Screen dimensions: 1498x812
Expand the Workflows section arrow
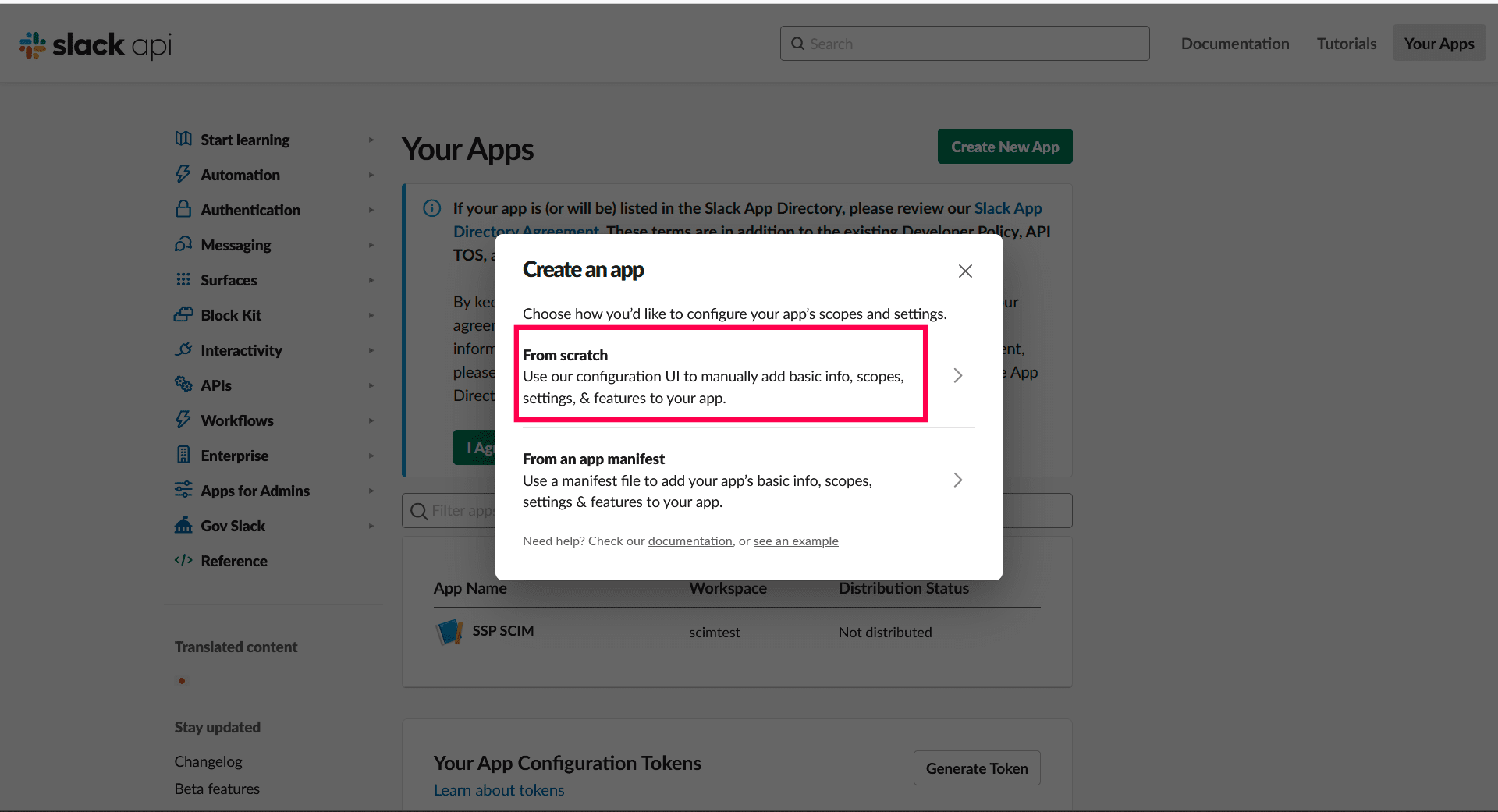pyautogui.click(x=371, y=420)
